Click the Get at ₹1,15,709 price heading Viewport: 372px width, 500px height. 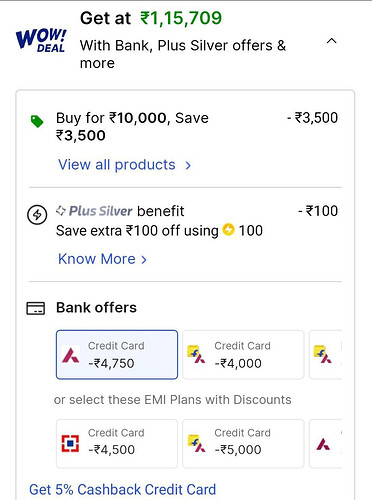(x=151, y=18)
